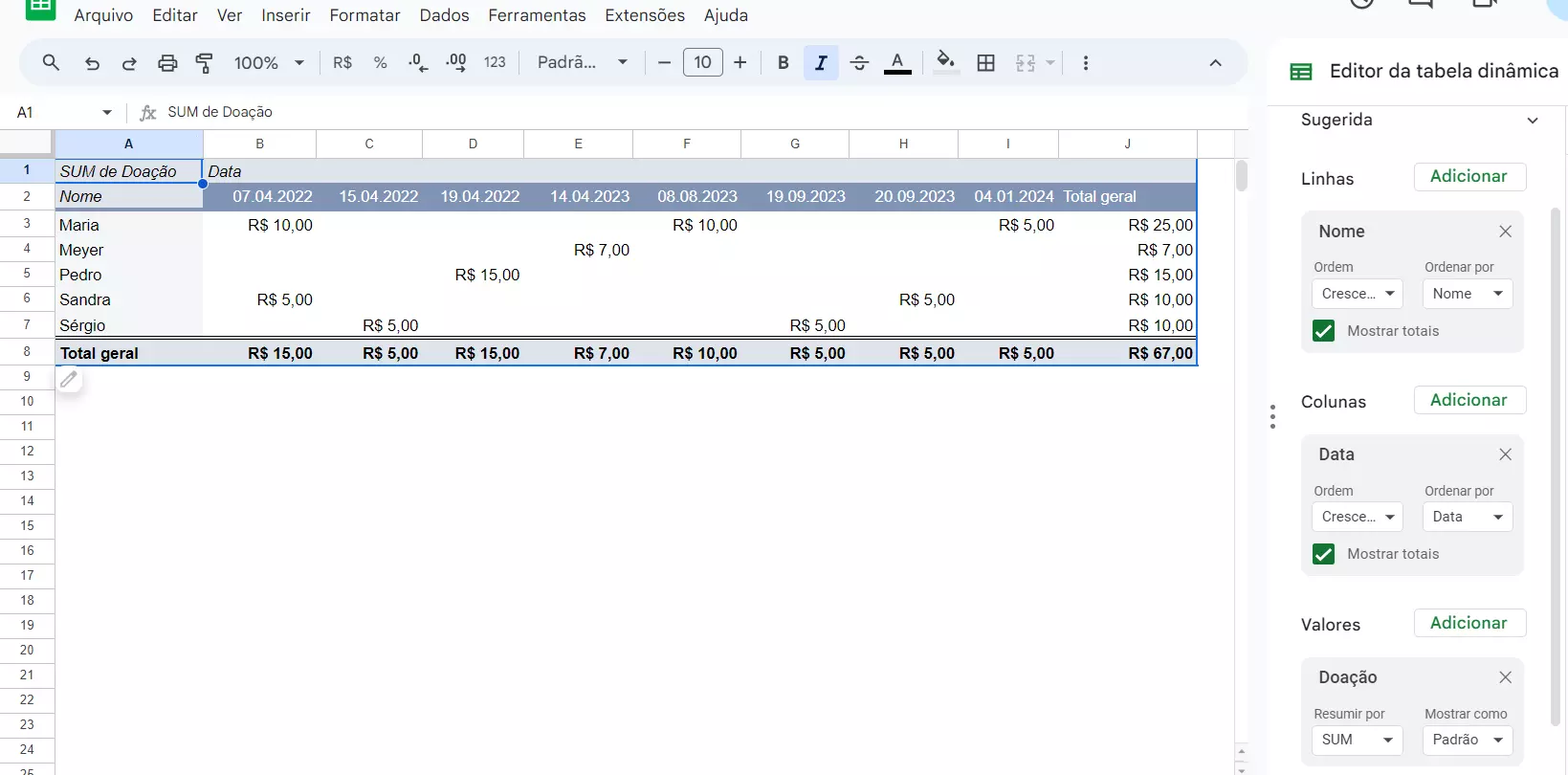Format as percent
1568x775 pixels.
(x=380, y=63)
